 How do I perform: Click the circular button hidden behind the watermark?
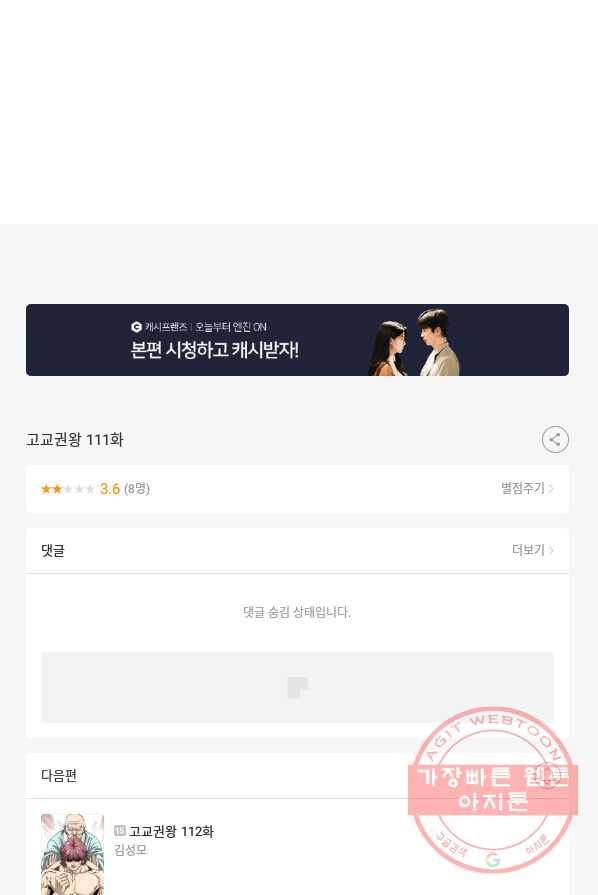tap(547, 775)
